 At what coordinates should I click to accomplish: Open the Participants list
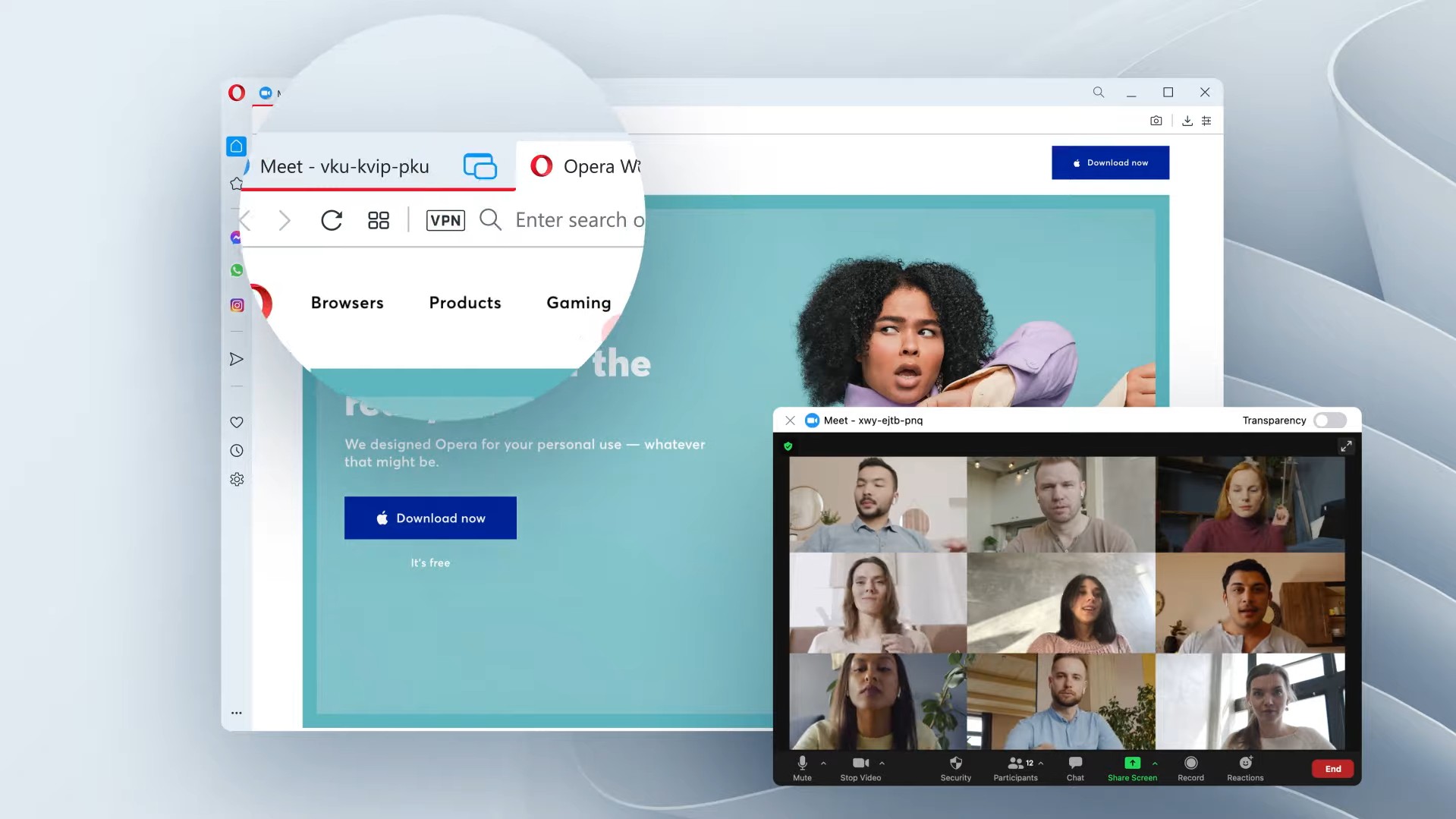tap(1015, 768)
